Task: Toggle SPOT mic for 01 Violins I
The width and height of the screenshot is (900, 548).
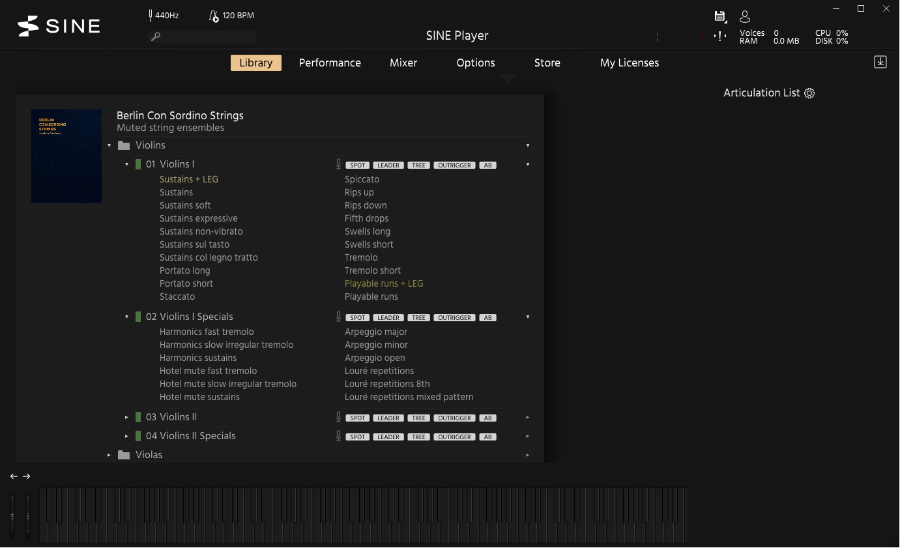Action: pyautogui.click(x=357, y=165)
